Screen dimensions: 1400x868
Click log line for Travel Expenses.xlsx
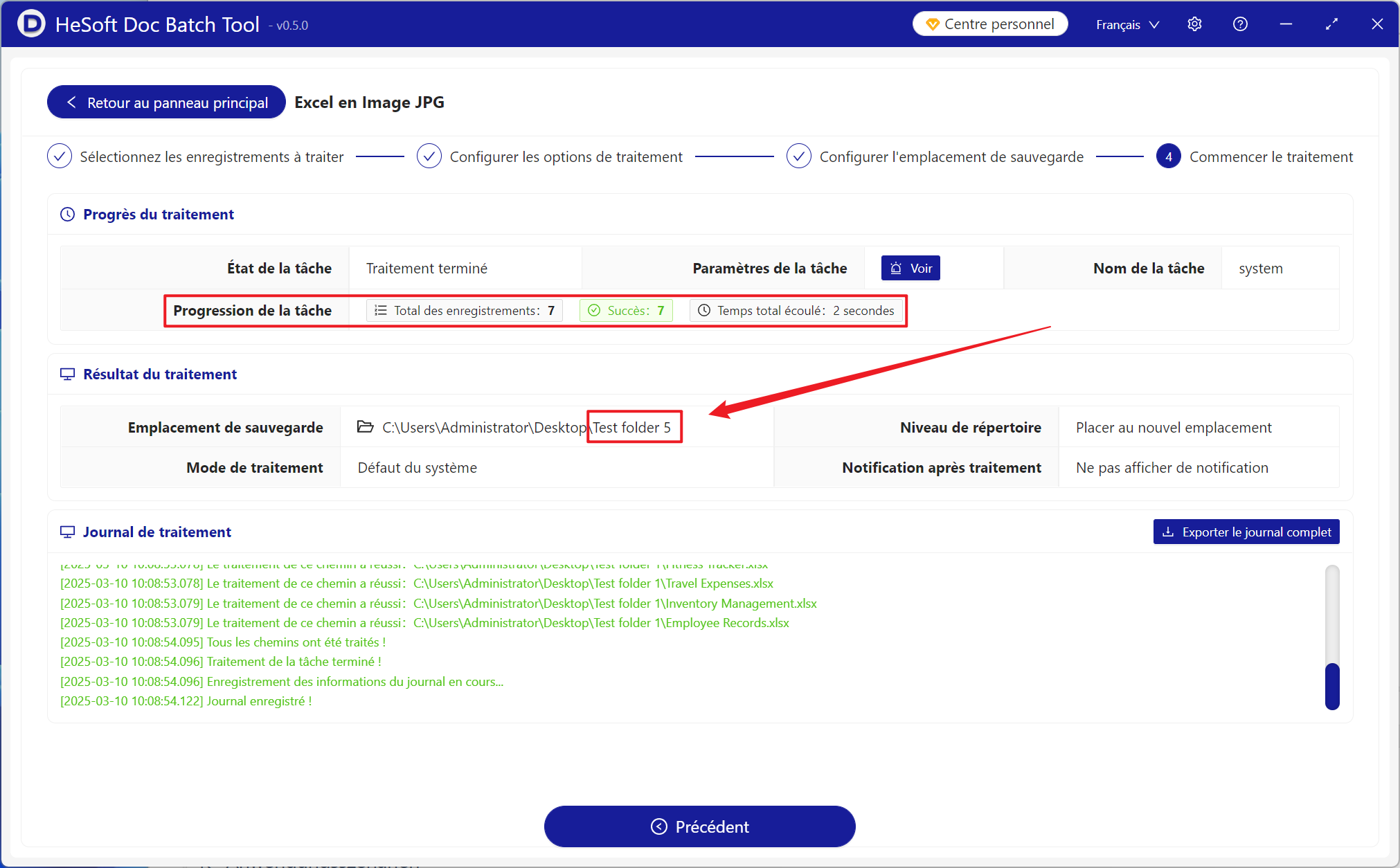click(x=417, y=584)
